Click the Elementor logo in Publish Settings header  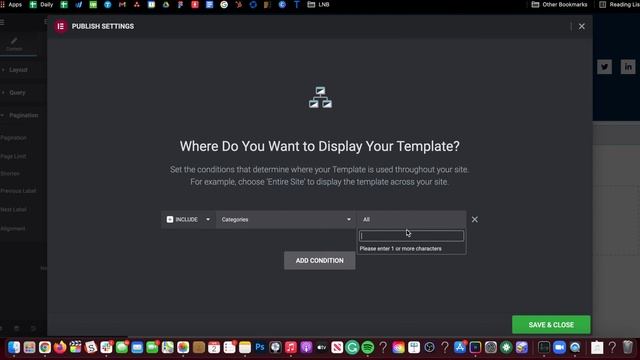60,26
